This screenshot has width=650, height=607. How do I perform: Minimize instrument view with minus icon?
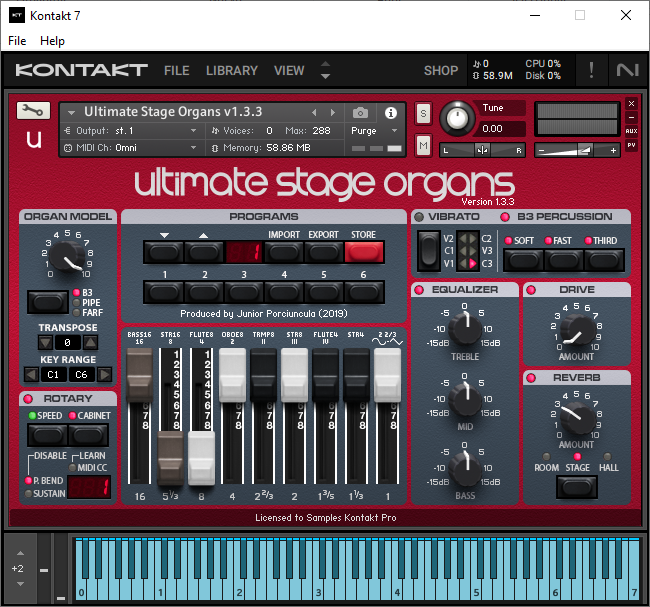631,117
